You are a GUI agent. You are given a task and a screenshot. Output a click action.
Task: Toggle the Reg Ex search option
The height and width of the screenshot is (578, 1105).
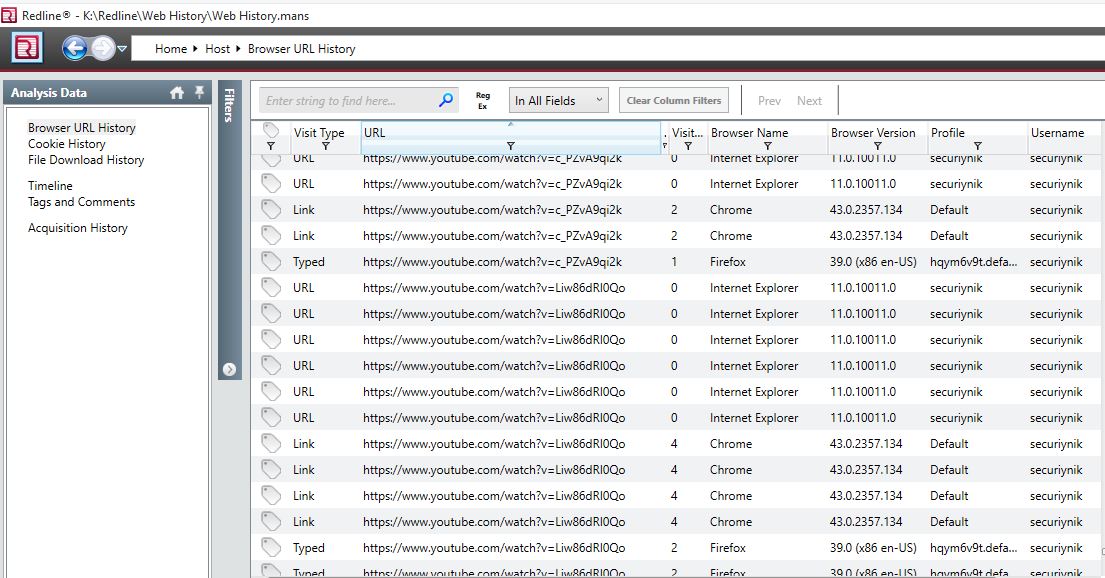point(483,100)
